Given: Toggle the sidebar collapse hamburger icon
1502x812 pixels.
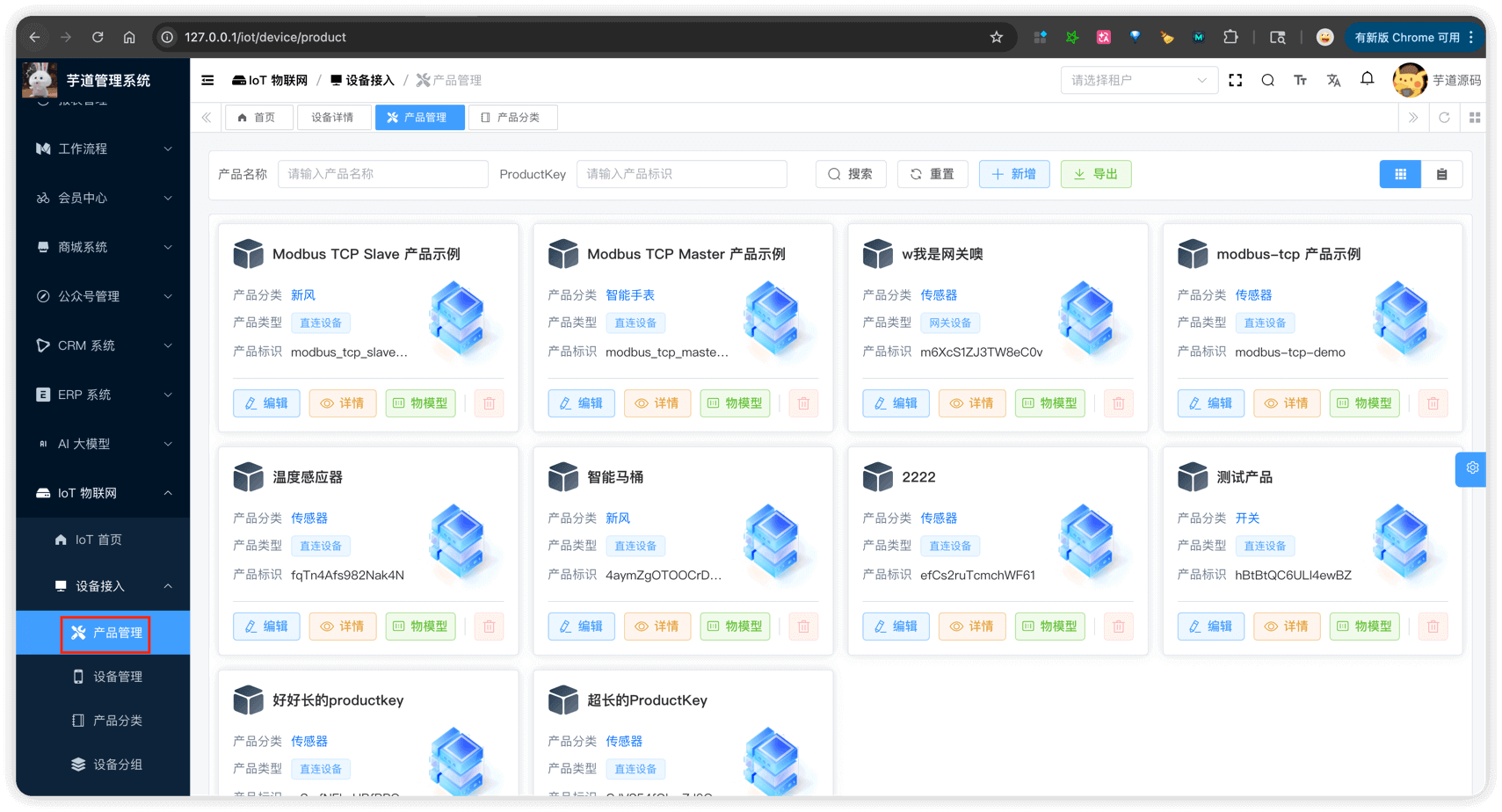Looking at the screenshot, I should (x=207, y=80).
